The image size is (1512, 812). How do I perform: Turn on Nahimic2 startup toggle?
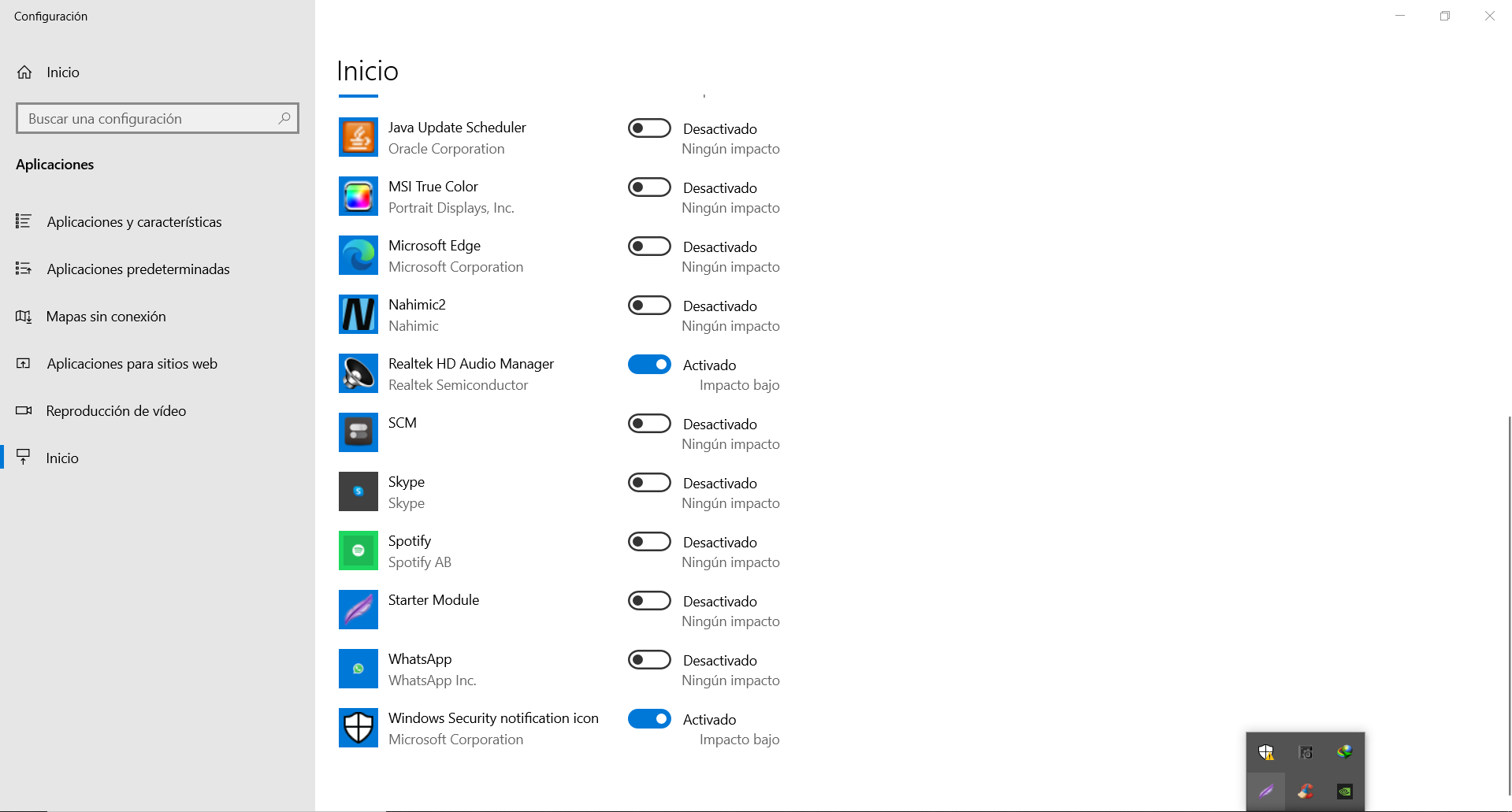[649, 305]
